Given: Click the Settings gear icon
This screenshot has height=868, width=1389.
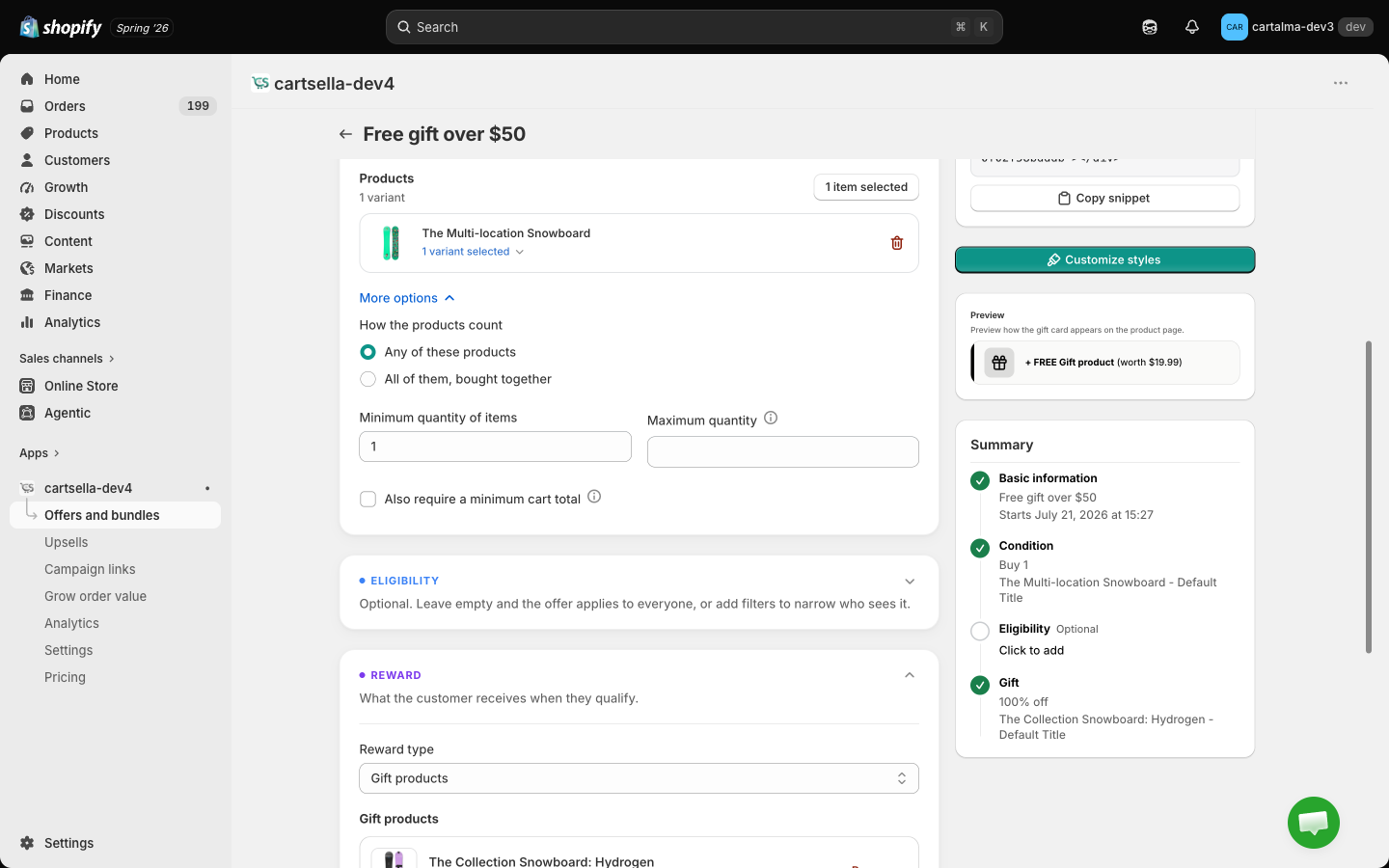Looking at the screenshot, I should pyautogui.click(x=27, y=843).
